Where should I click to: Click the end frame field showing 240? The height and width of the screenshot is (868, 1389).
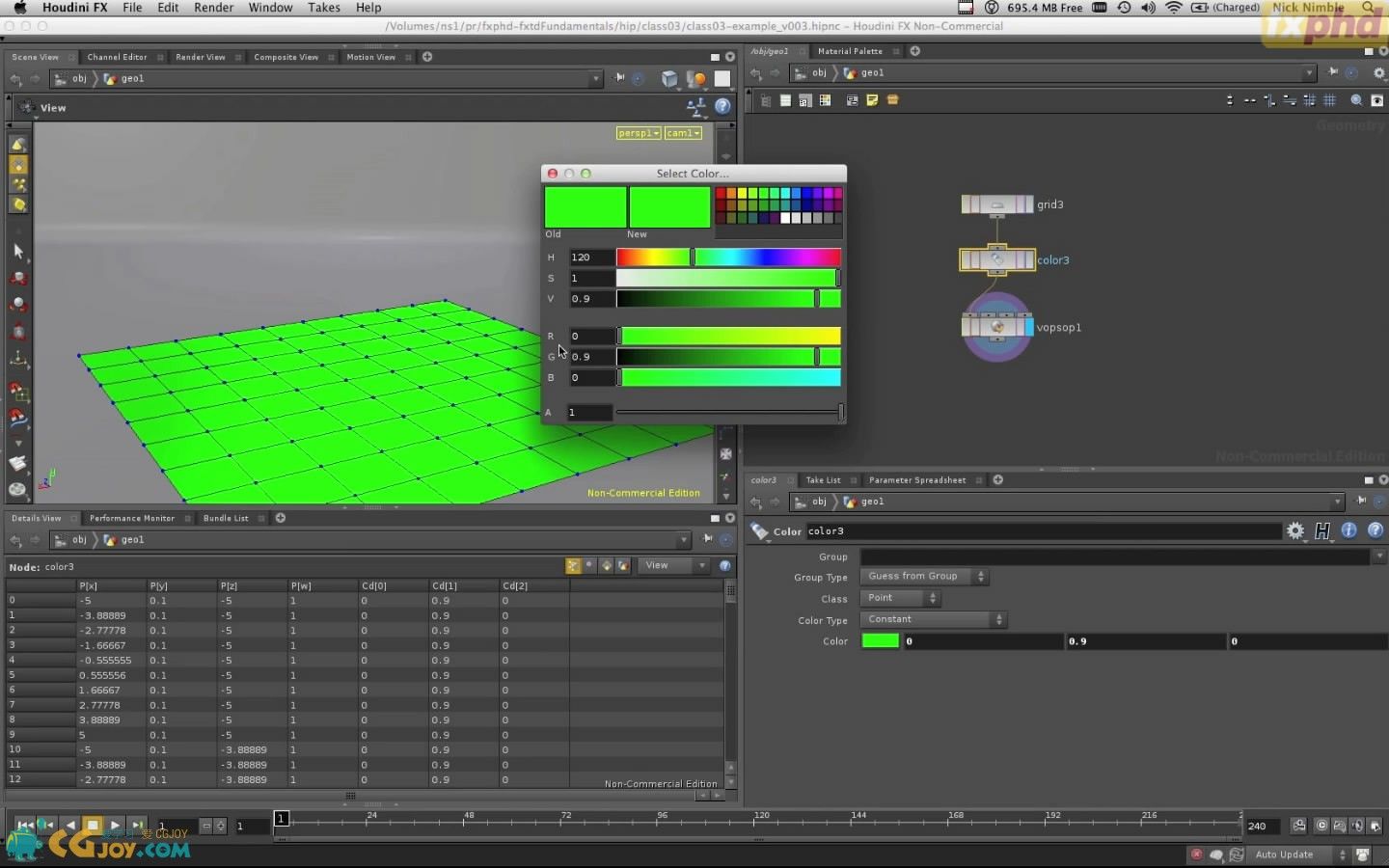click(1263, 826)
